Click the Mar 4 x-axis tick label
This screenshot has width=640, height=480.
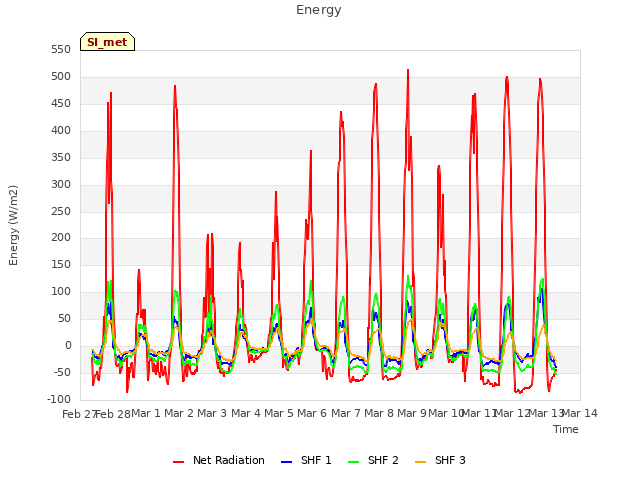click(x=246, y=413)
